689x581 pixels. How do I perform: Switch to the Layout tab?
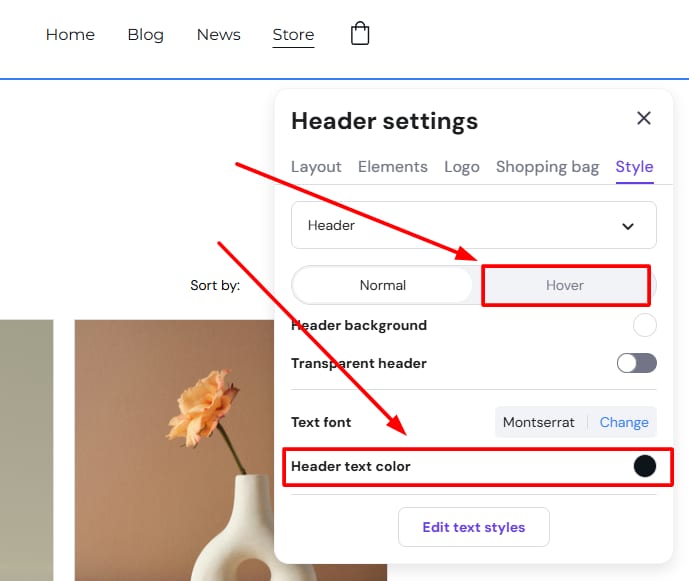pyautogui.click(x=316, y=167)
